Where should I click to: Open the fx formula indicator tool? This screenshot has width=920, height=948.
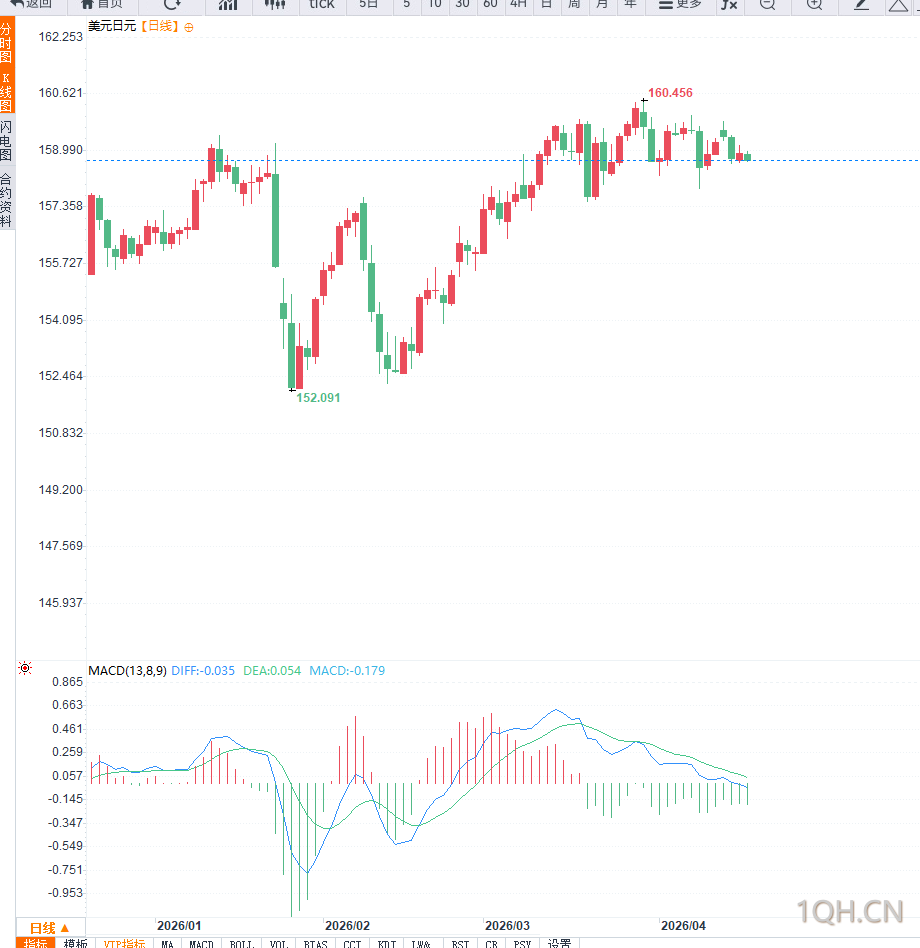[x=729, y=4]
